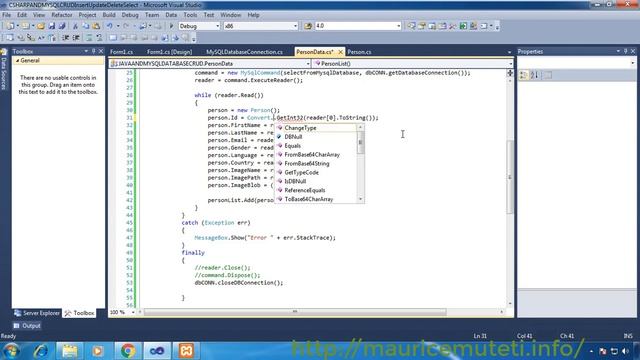This screenshot has height=360, width=640.
Task: Click the Save All toolbar icon
Action: point(62,26)
